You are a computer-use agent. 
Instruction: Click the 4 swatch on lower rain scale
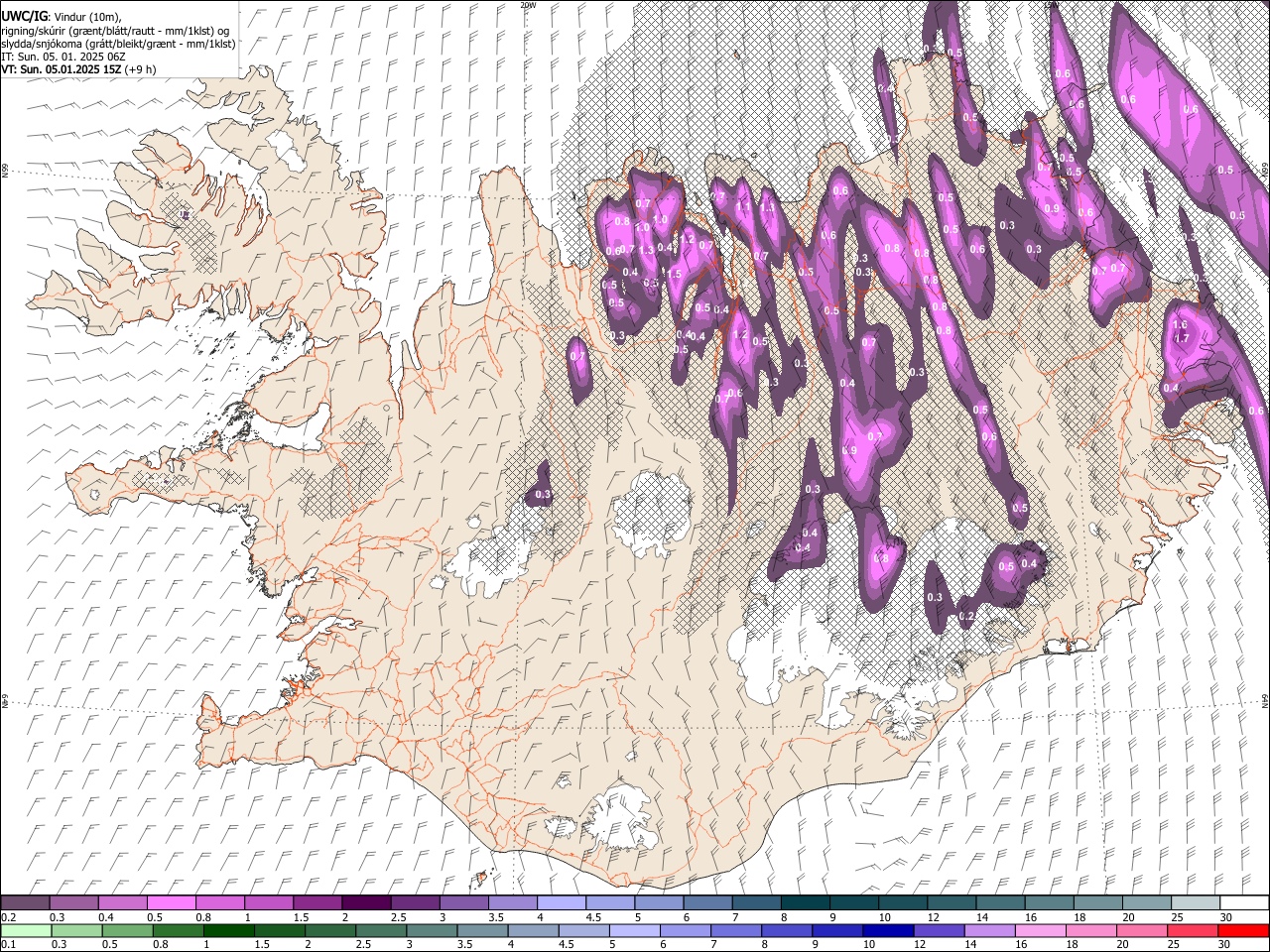pyautogui.click(x=534, y=930)
